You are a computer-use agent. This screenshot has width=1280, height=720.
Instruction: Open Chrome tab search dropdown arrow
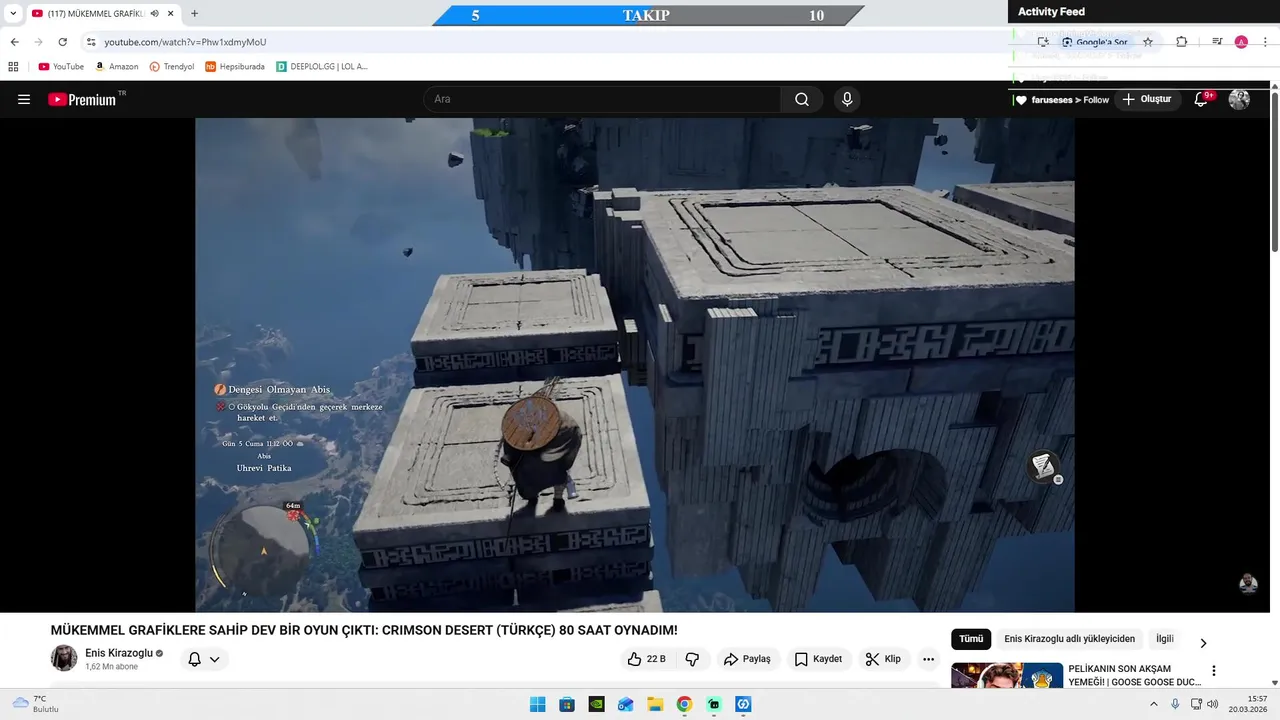coord(13,14)
